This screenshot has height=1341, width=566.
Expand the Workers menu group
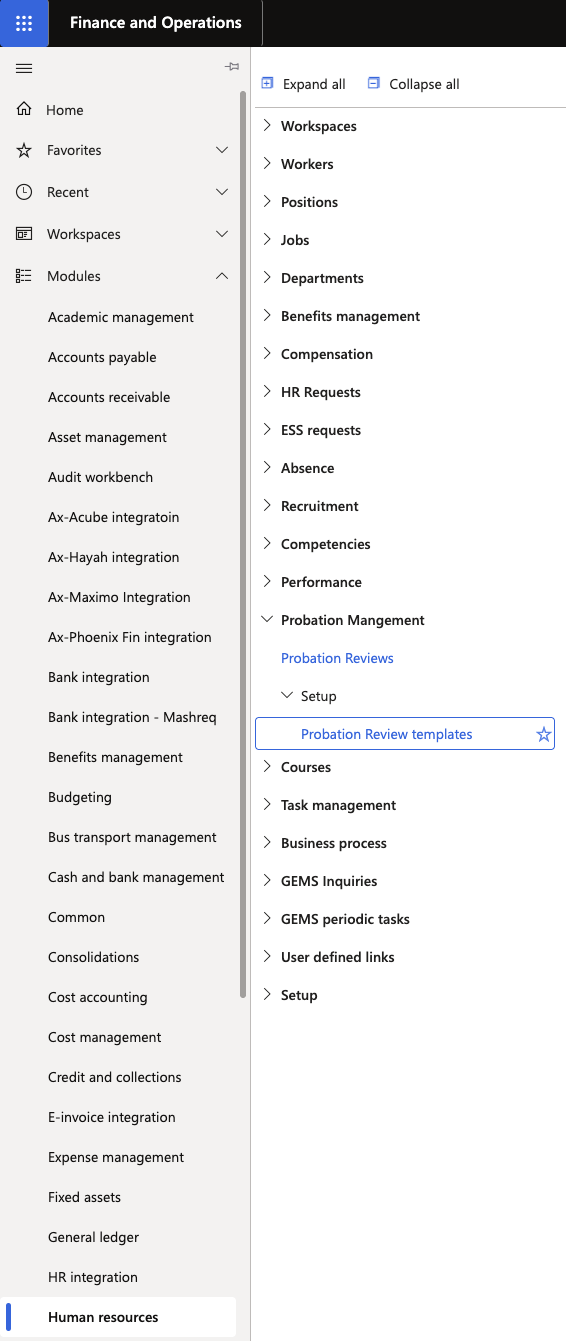pyautogui.click(x=267, y=164)
